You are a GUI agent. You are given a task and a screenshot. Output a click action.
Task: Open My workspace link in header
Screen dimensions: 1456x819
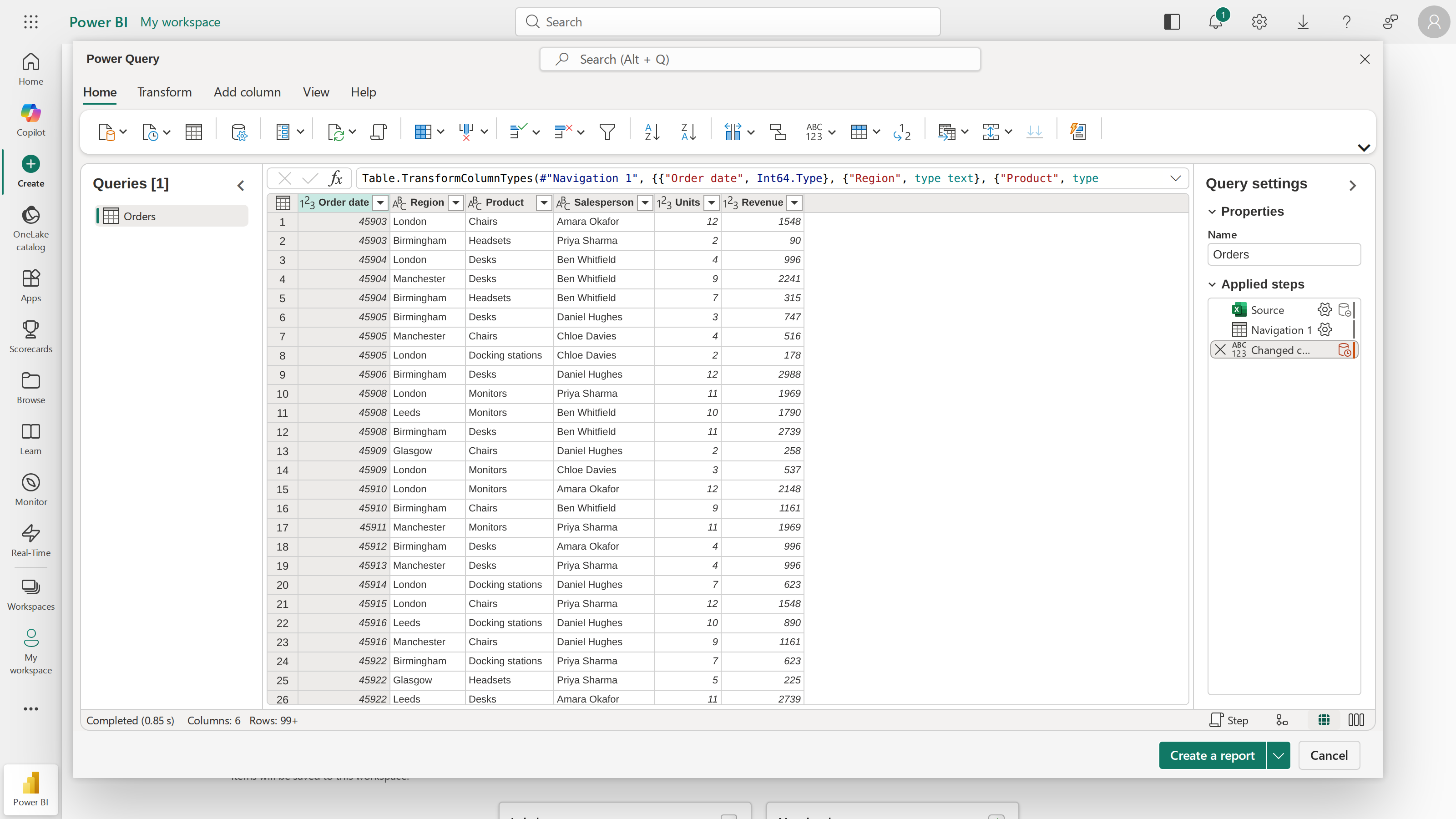point(180,22)
